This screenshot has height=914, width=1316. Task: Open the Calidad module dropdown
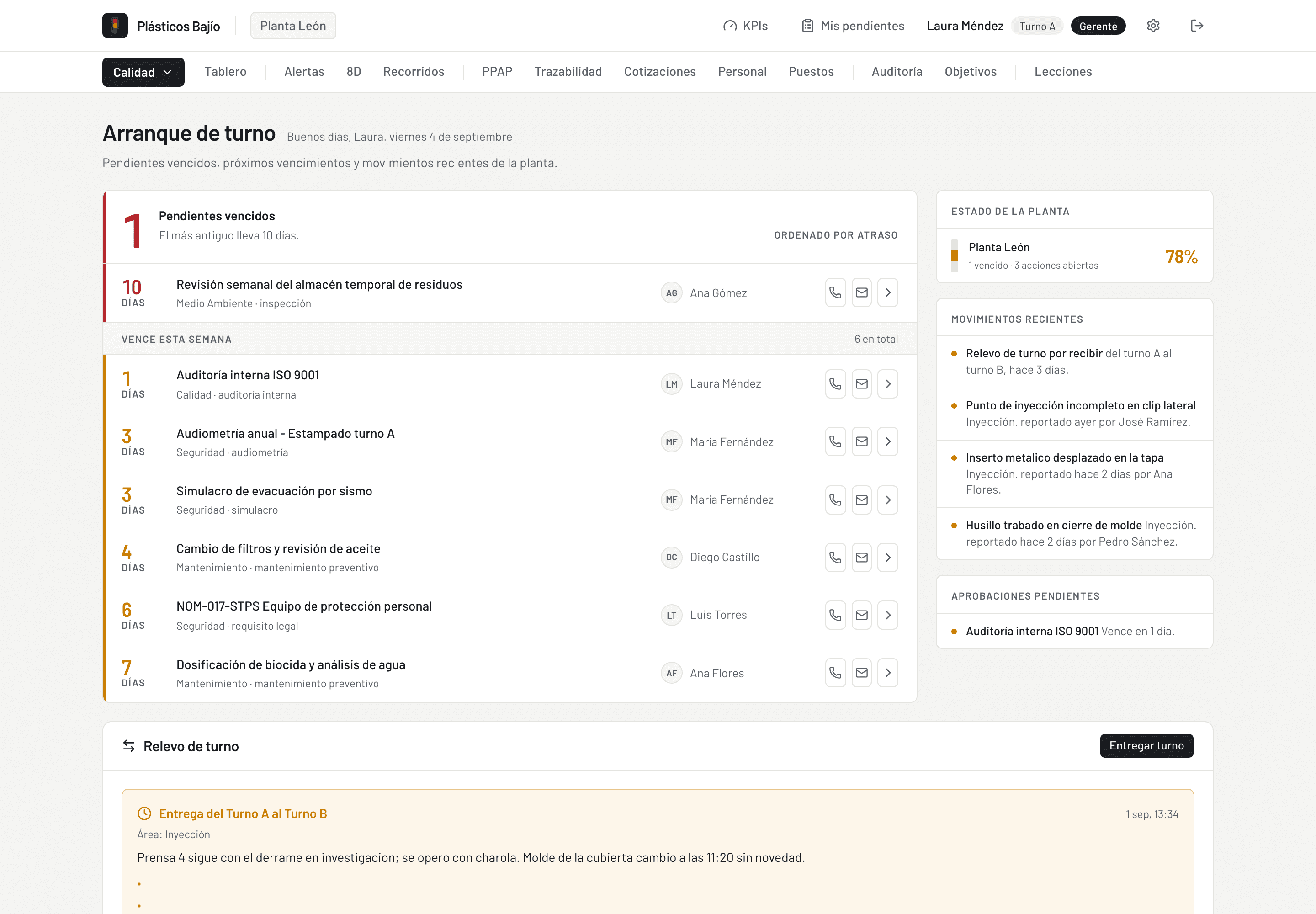coord(143,72)
